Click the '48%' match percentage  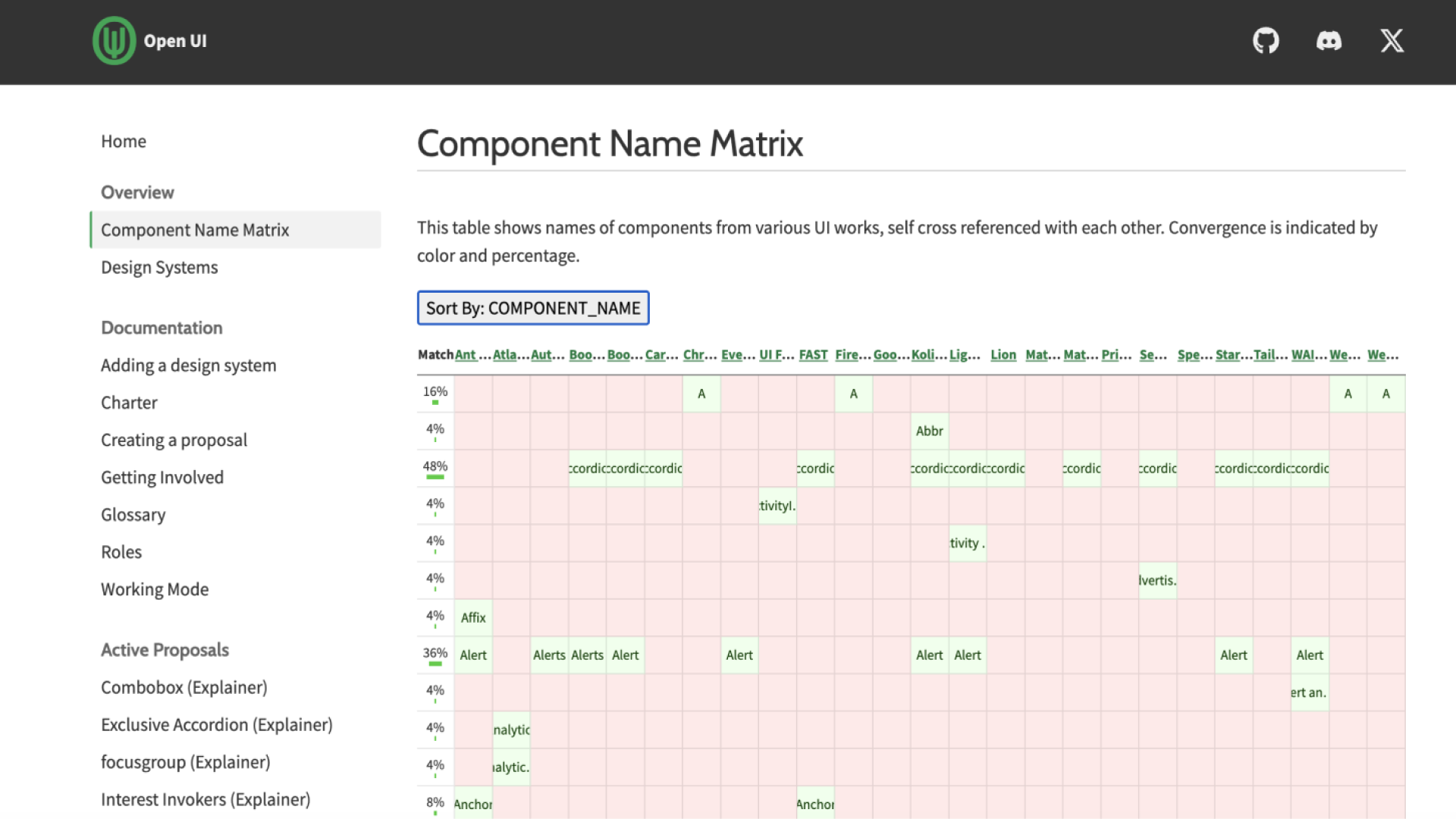[435, 466]
